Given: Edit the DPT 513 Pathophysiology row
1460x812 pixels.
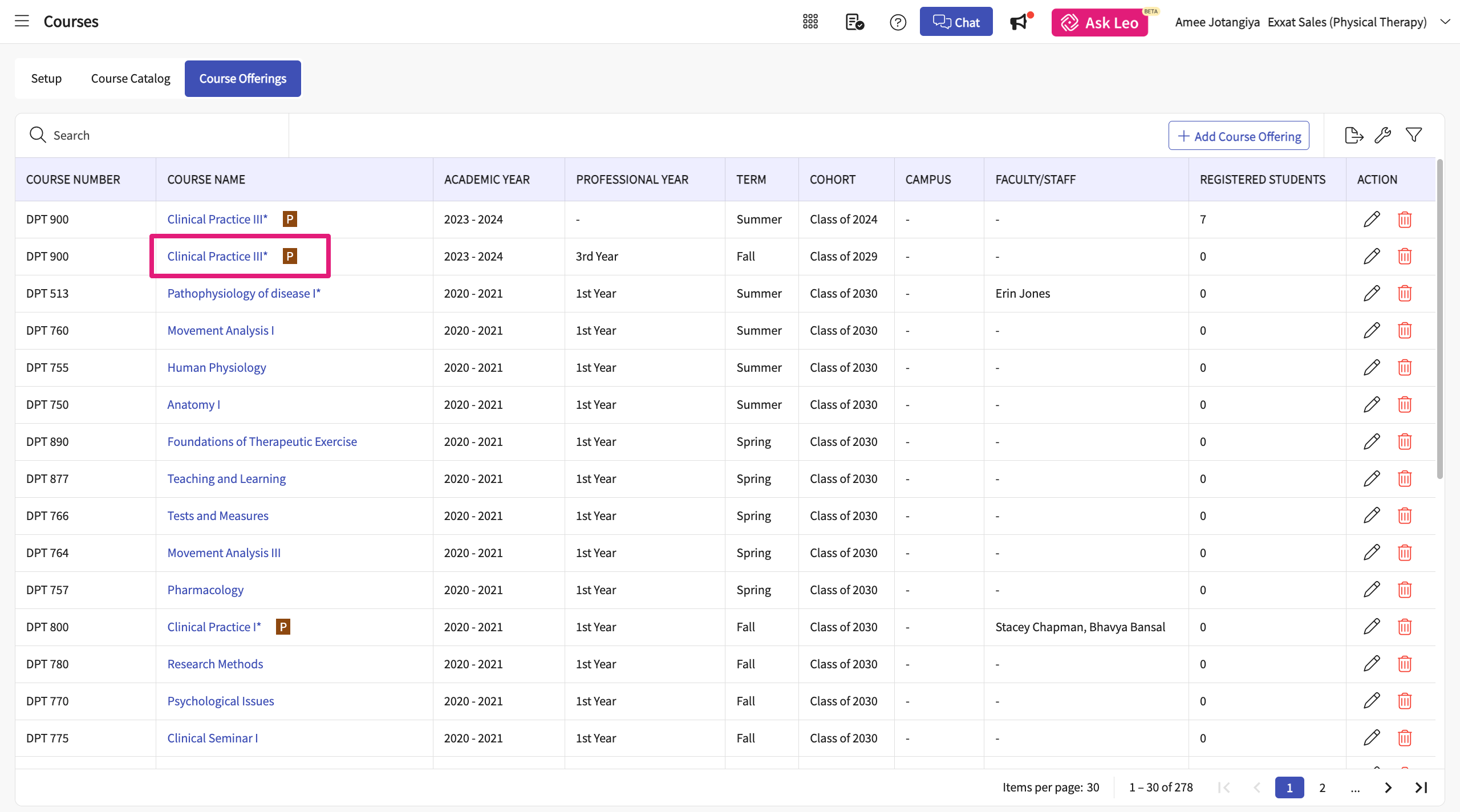Looking at the screenshot, I should click(1372, 294).
